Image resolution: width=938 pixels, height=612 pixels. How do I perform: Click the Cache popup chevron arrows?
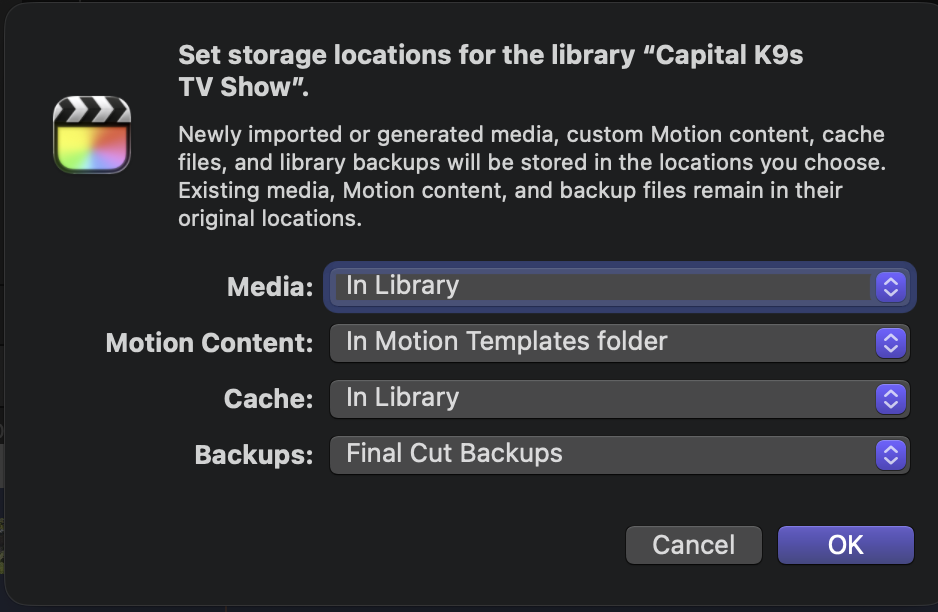(890, 399)
